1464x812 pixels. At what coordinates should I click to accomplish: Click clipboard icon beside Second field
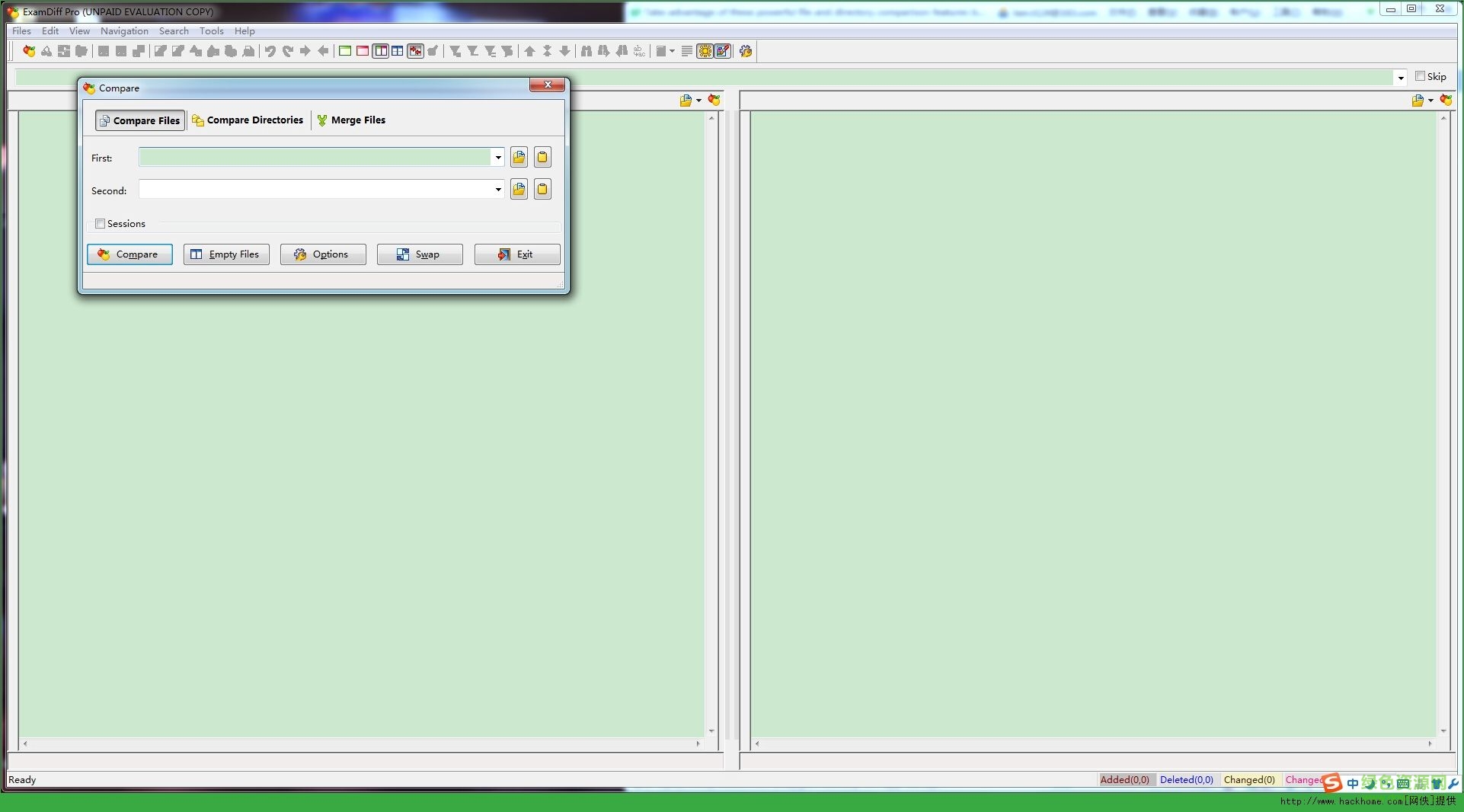pyautogui.click(x=542, y=190)
